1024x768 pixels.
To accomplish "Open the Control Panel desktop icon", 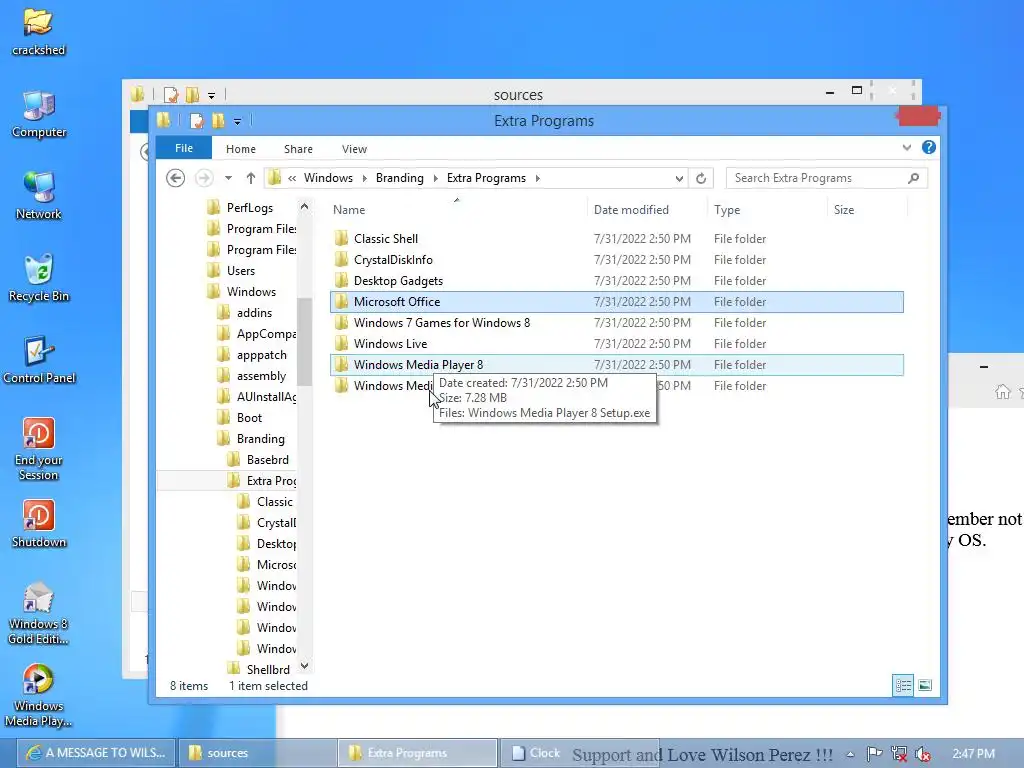I will 39,360.
